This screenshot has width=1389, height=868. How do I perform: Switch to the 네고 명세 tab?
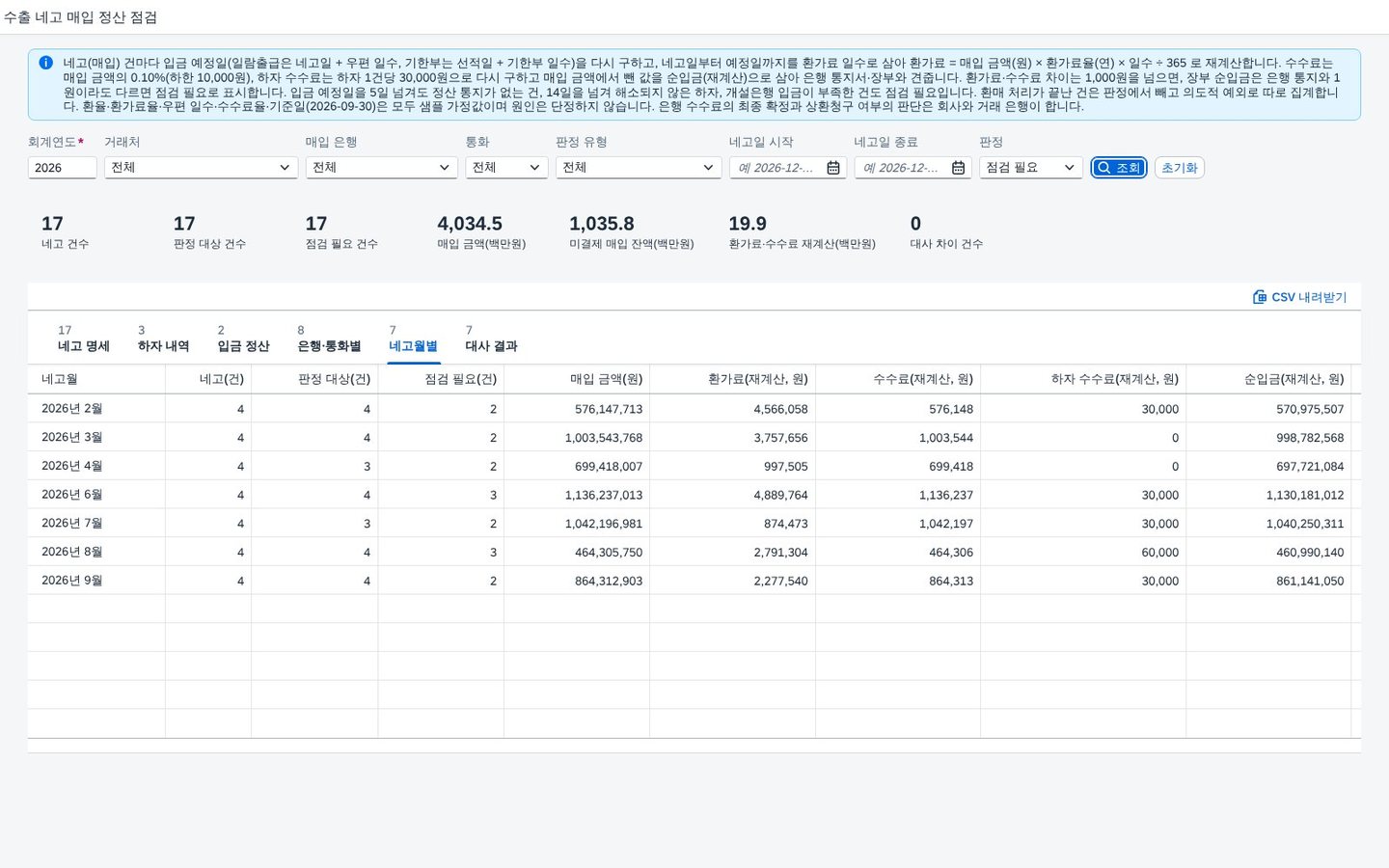click(84, 339)
